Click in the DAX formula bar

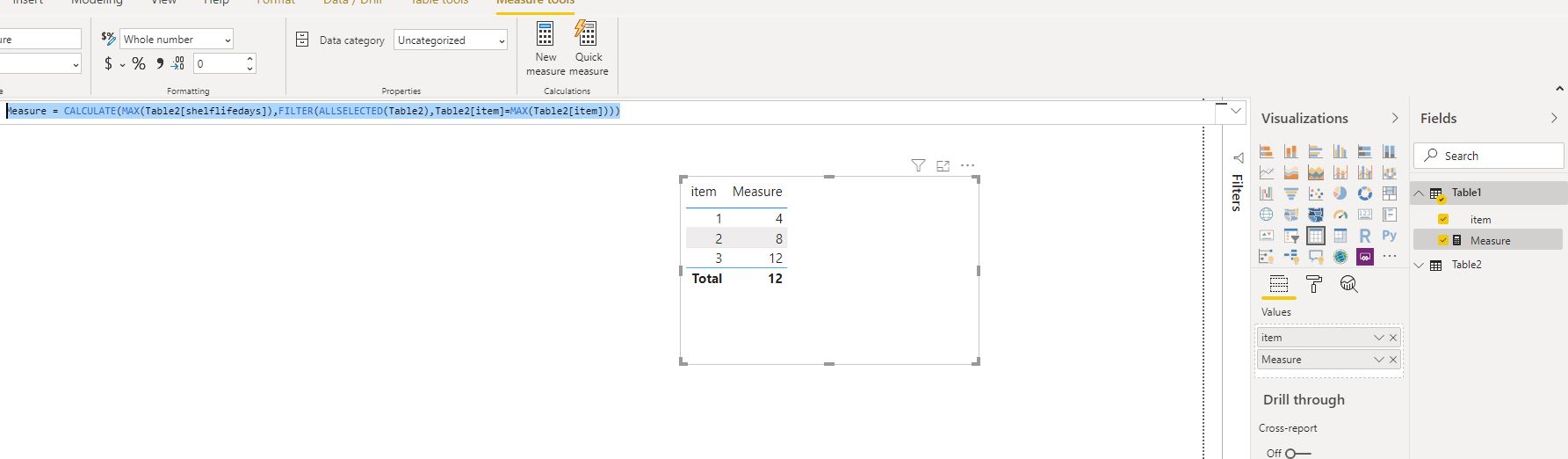click(x=606, y=111)
